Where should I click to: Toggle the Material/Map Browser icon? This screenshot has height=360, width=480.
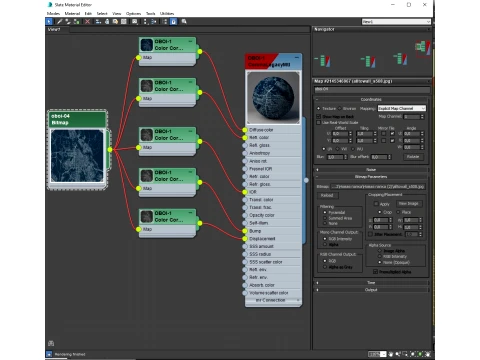(x=165, y=22)
